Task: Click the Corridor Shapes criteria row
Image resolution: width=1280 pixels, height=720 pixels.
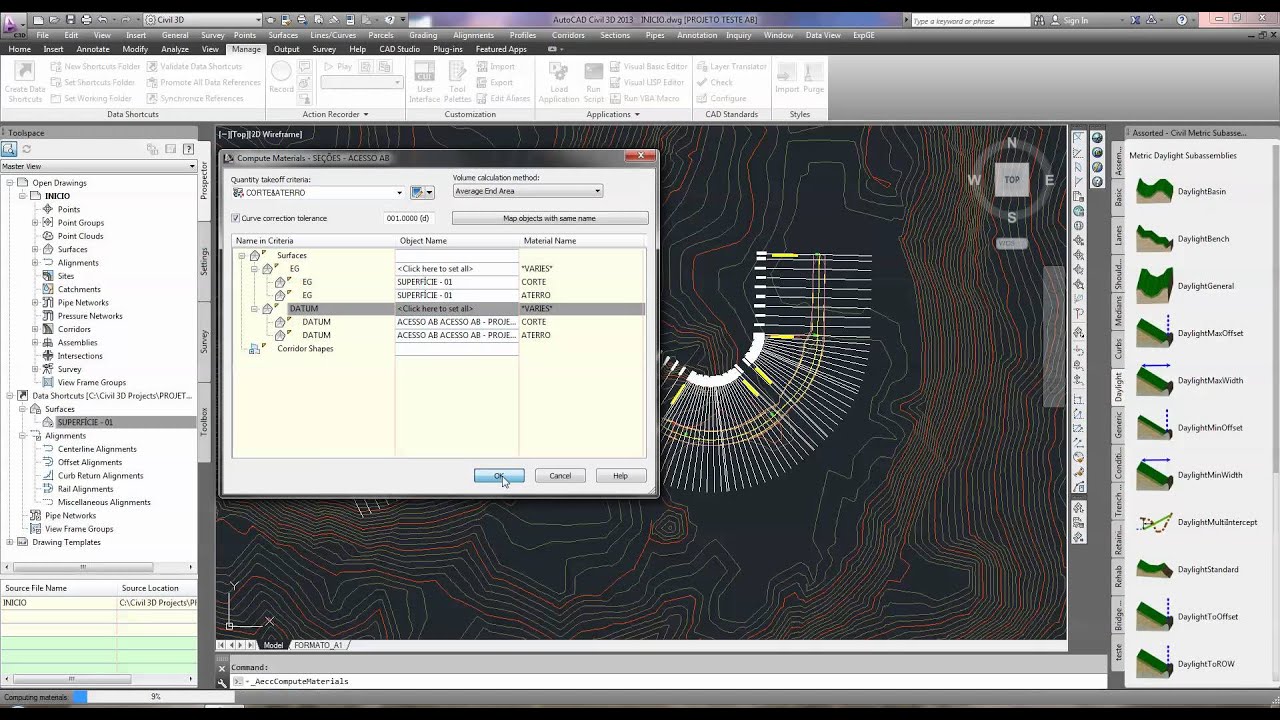Action: click(x=305, y=348)
